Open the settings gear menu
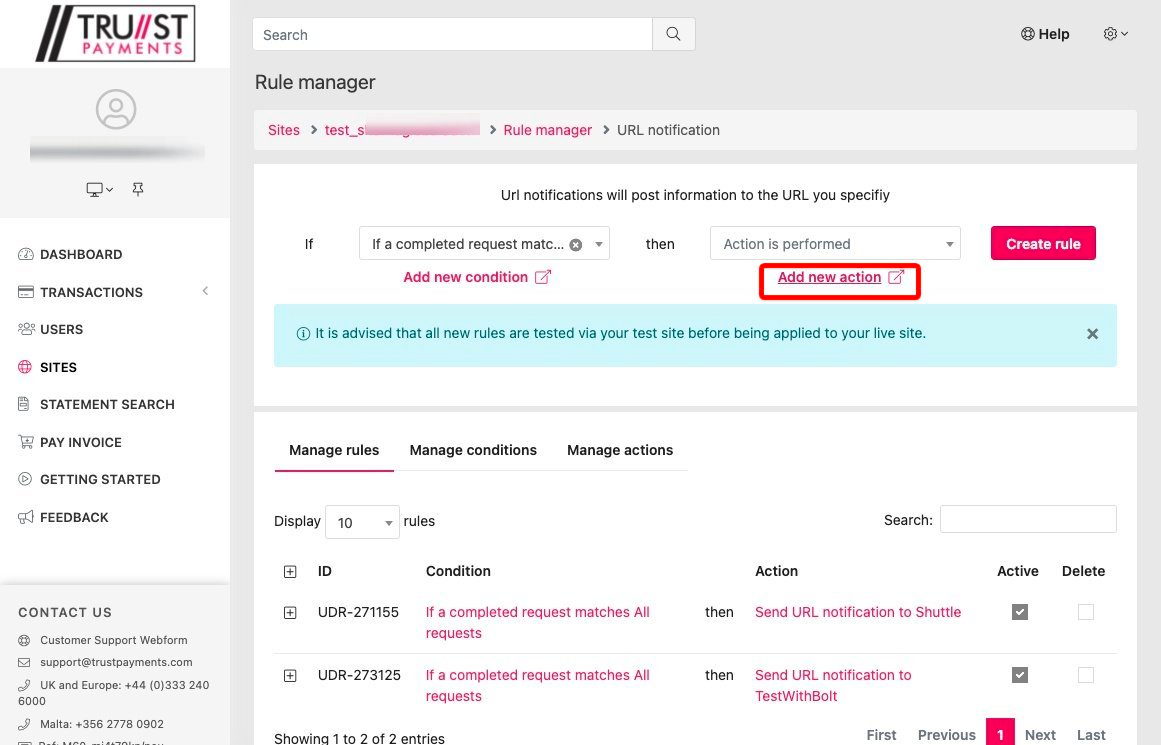Viewport: 1161px width, 745px height. click(x=1115, y=34)
